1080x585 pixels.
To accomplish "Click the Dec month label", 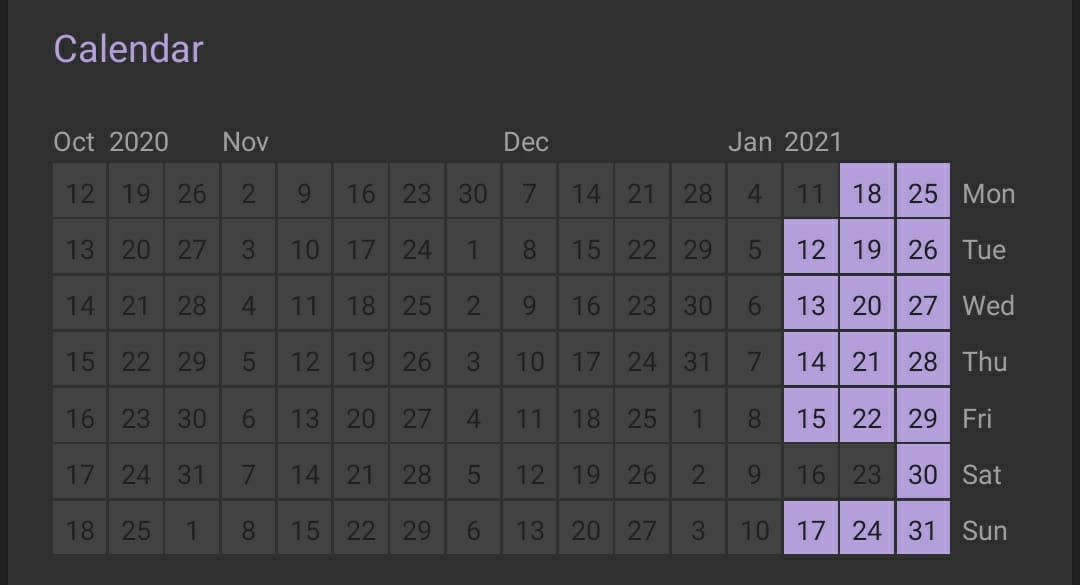I will (526, 142).
